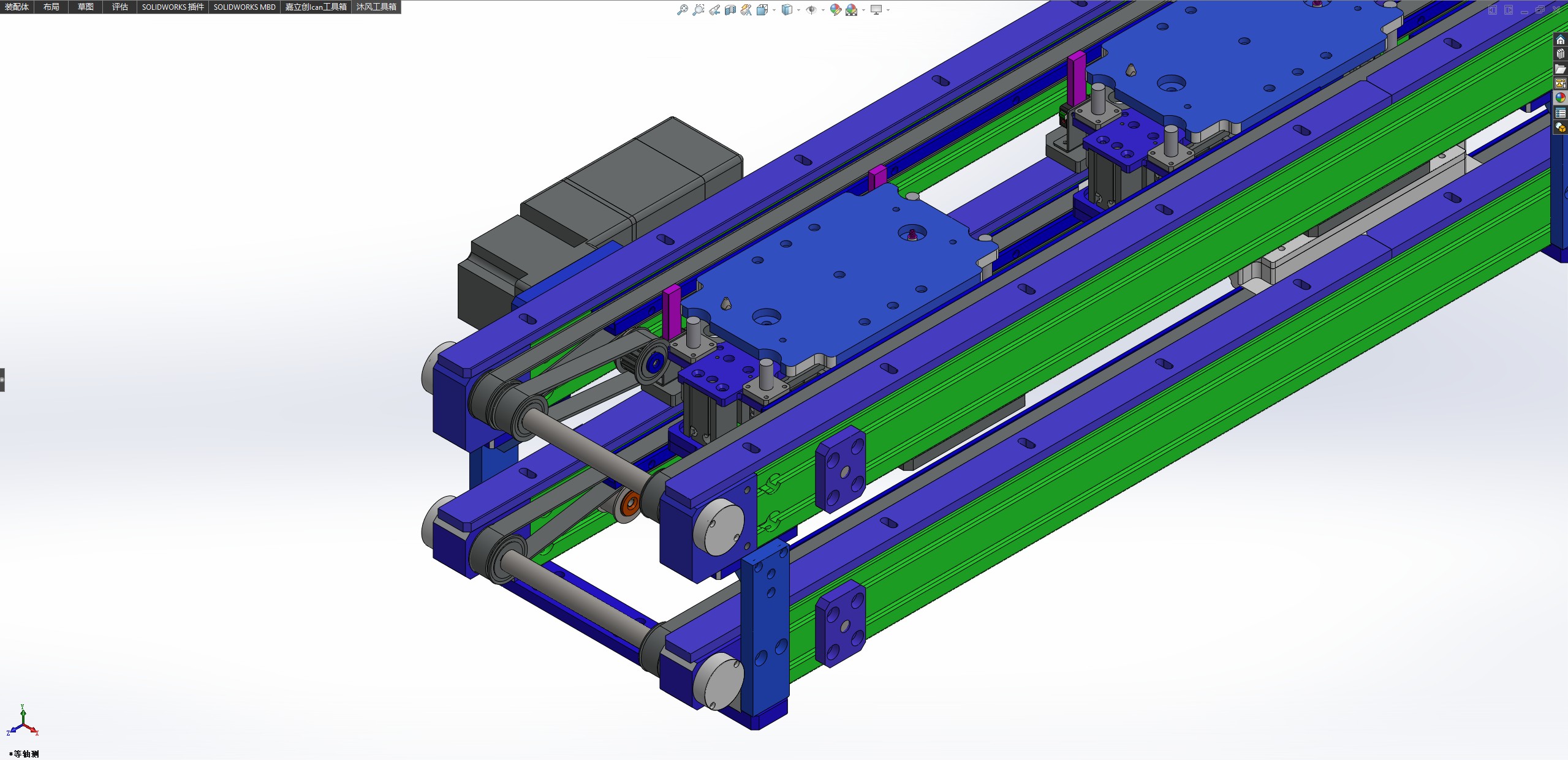Open the 沐风工具箱 tab

pos(376,7)
